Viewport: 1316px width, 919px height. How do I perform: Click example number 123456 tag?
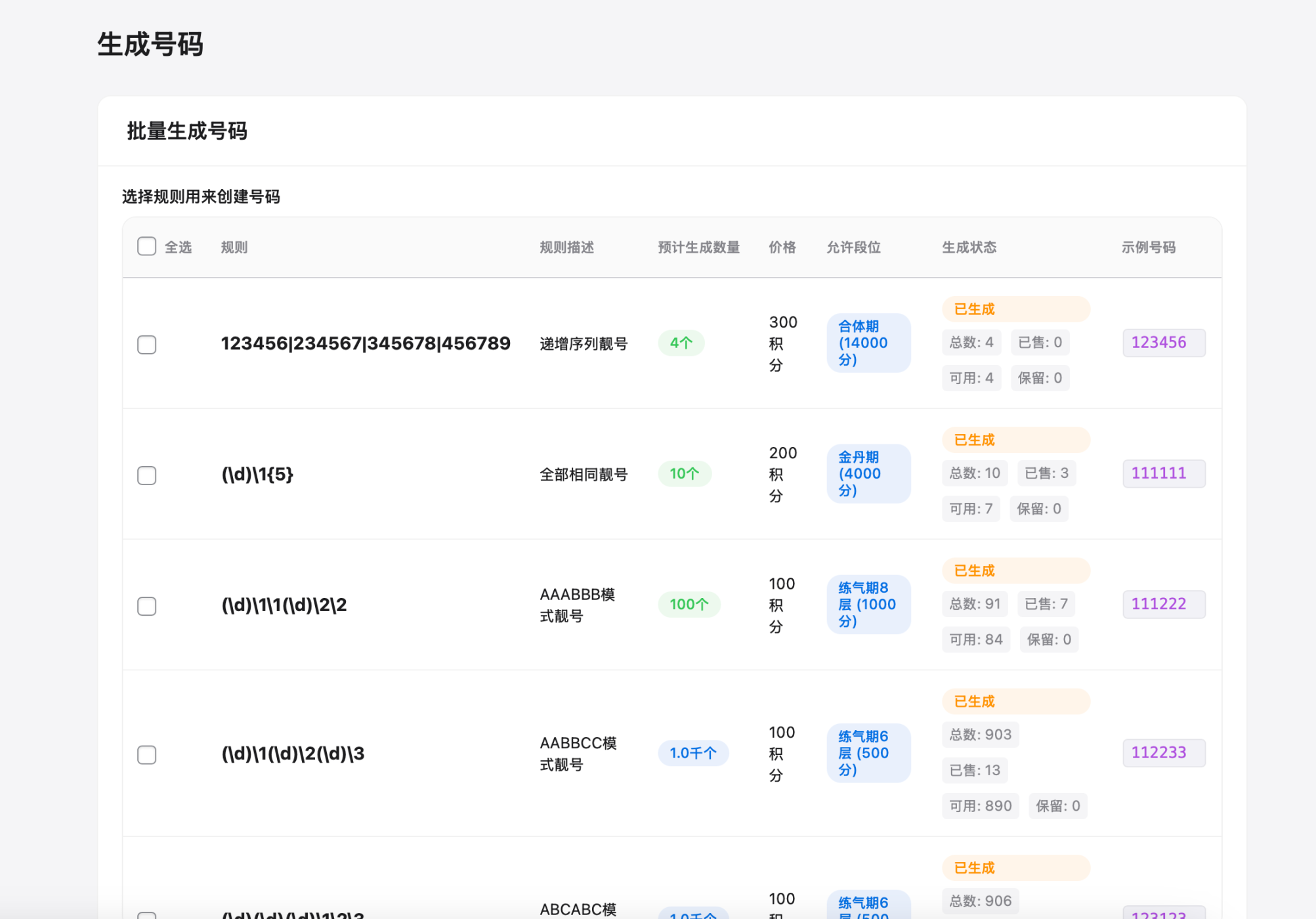click(1163, 343)
